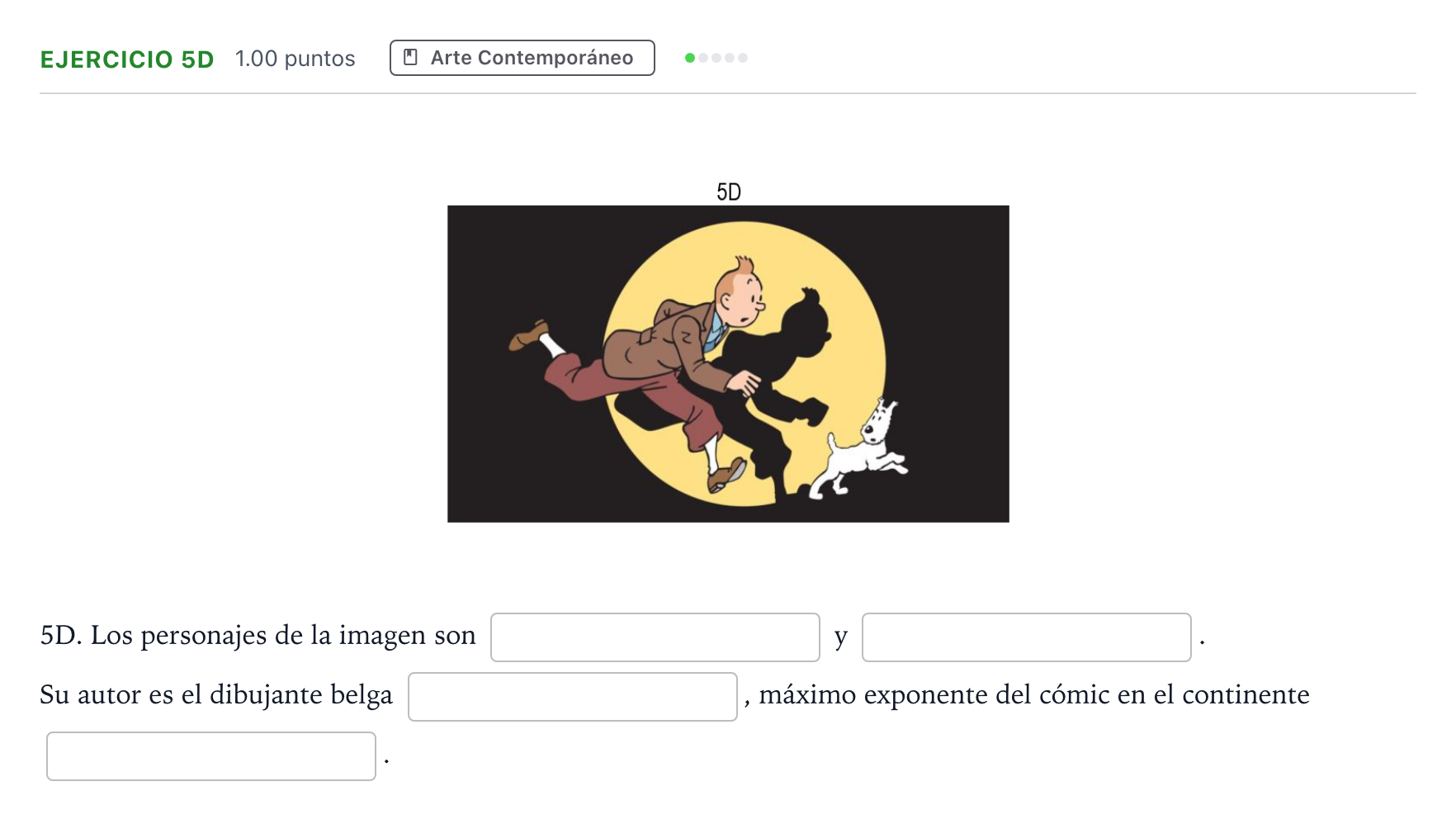The height and width of the screenshot is (824, 1456).
Task: Click the text 'Los personajes de la imagen son'
Action: [x=283, y=636]
